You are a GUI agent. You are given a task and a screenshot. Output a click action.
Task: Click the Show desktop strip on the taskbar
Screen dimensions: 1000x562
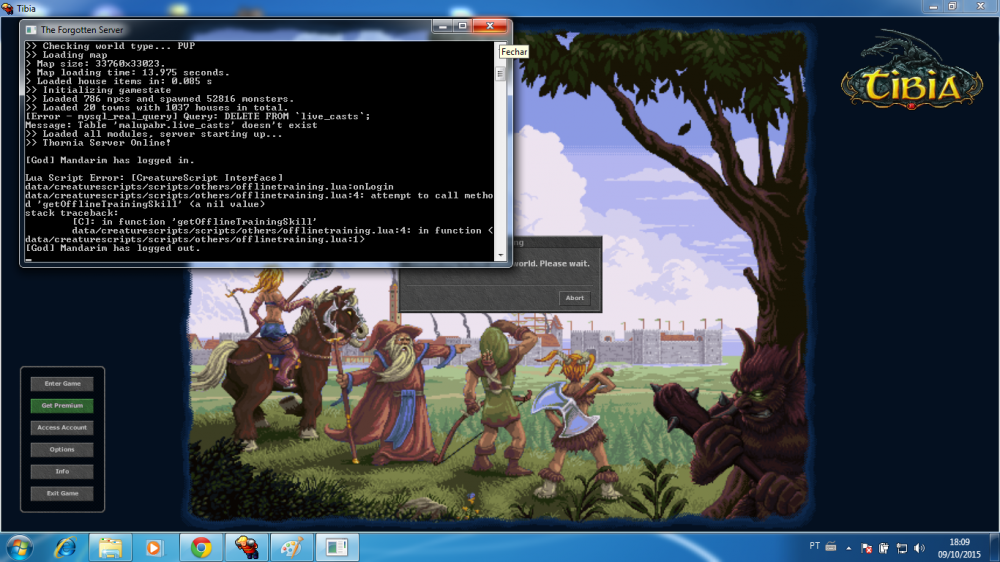[995, 547]
